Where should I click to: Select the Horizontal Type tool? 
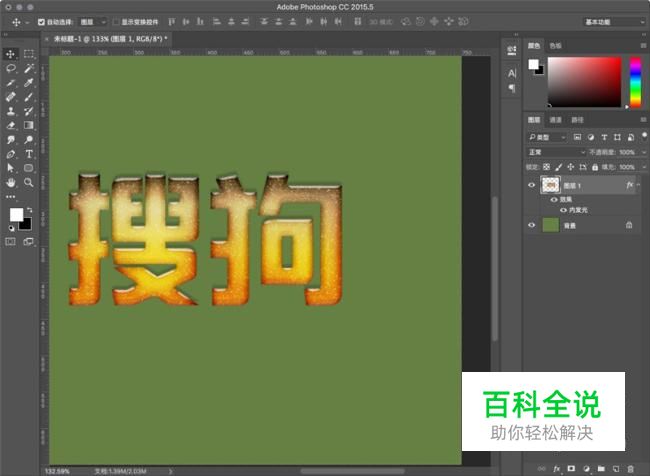(x=29, y=154)
